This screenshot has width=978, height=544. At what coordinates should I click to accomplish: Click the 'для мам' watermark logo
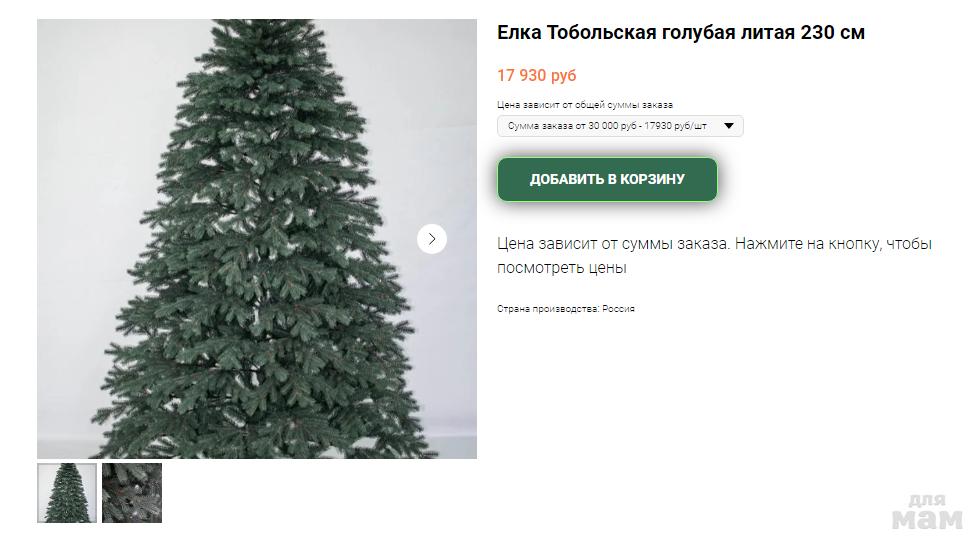point(927,512)
